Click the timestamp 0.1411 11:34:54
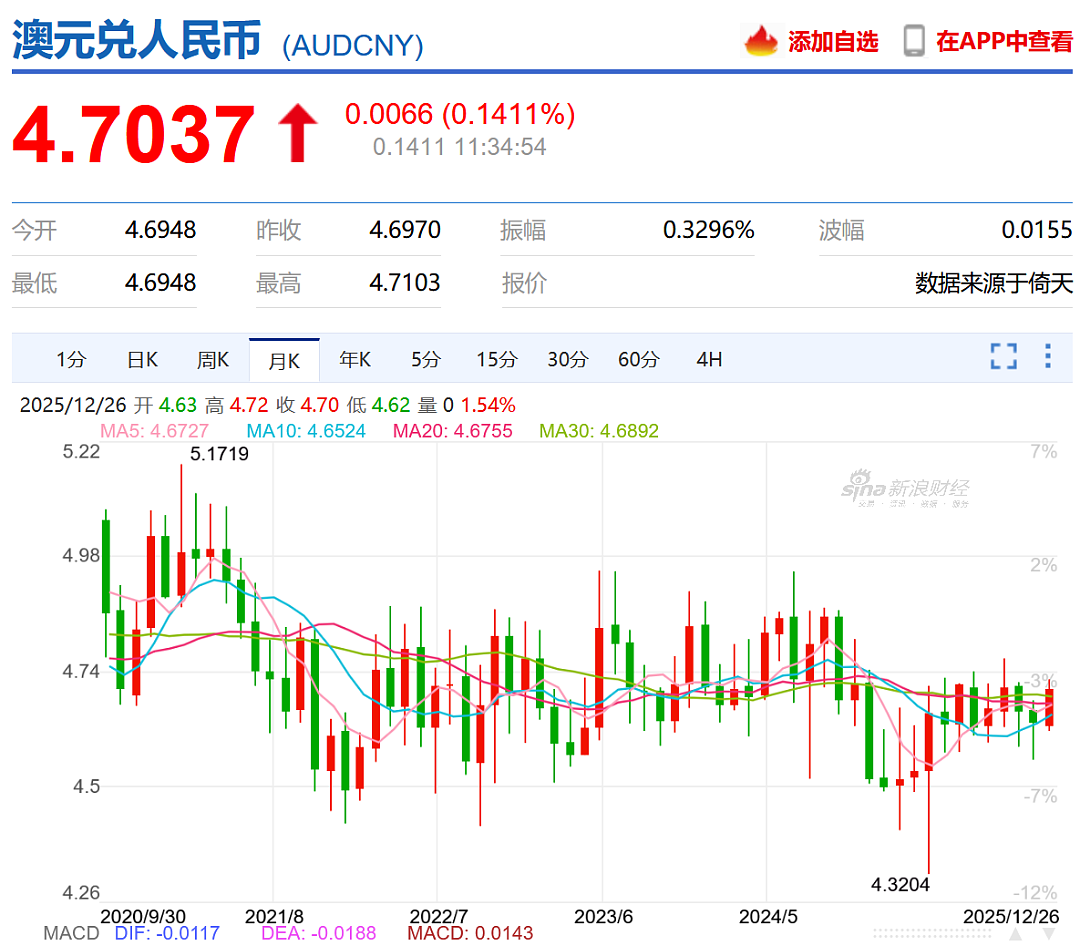 459,147
